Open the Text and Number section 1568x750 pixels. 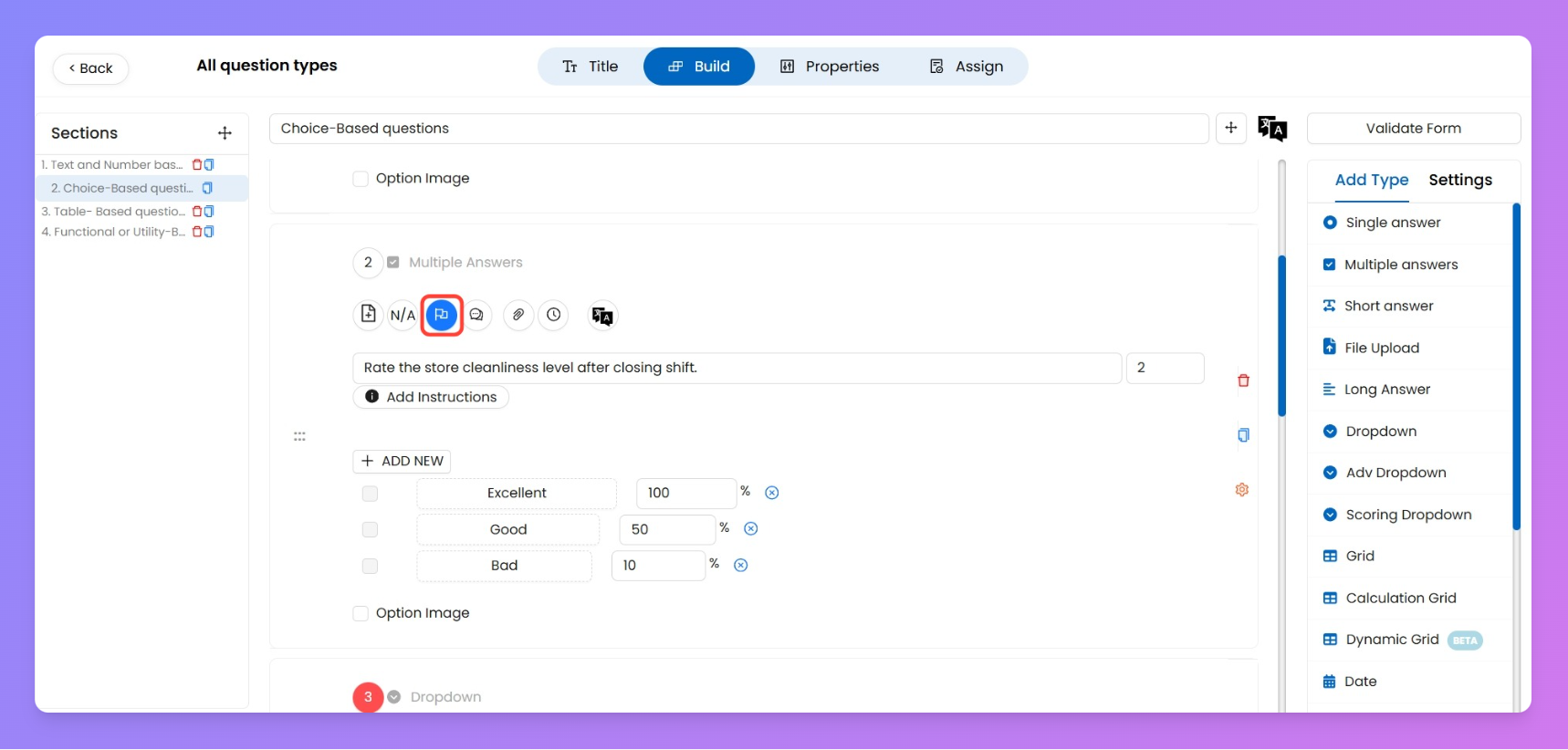click(111, 165)
